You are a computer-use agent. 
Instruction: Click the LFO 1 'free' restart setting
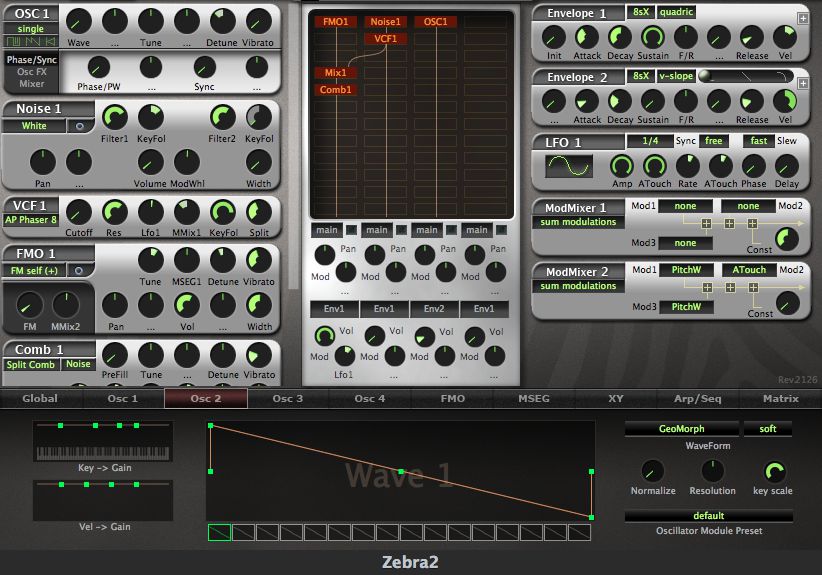click(x=713, y=140)
